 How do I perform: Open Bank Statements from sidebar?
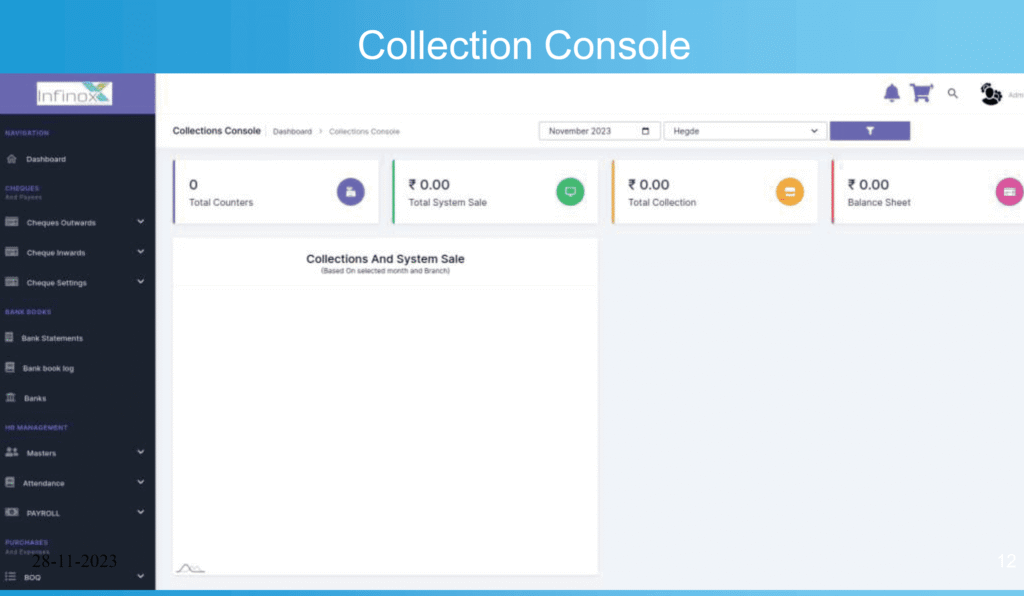[52, 338]
